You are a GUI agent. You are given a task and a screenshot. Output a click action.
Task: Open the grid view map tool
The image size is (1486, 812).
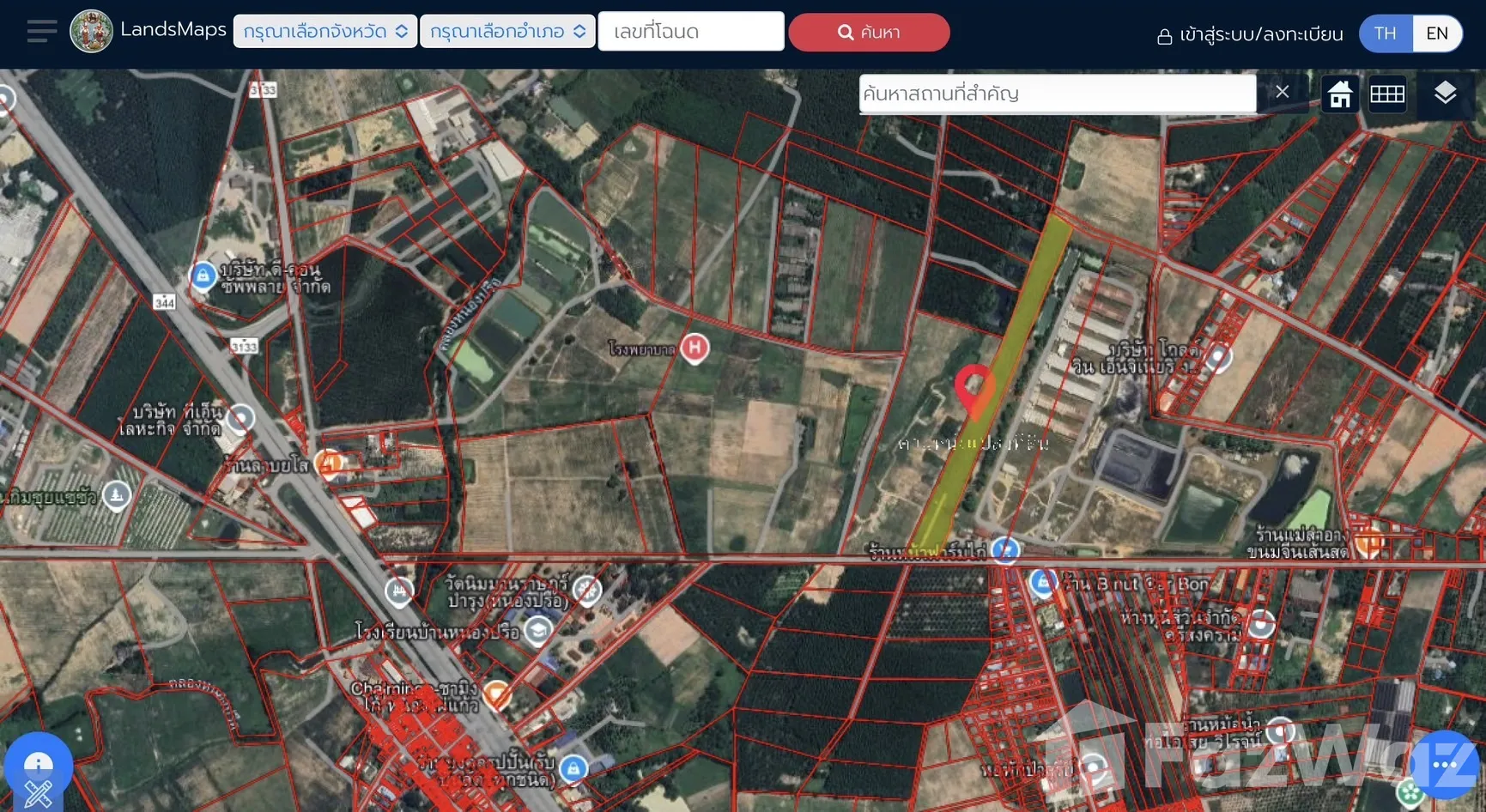[x=1387, y=94]
